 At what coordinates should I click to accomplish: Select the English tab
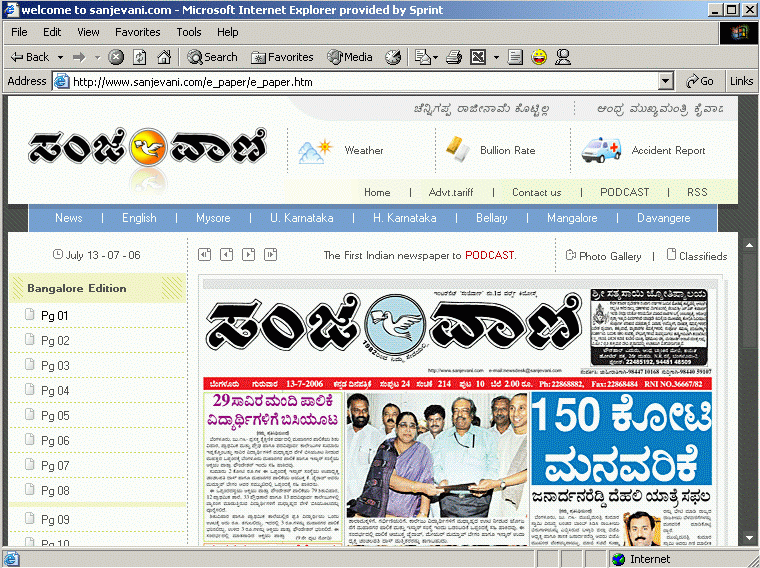click(x=139, y=218)
